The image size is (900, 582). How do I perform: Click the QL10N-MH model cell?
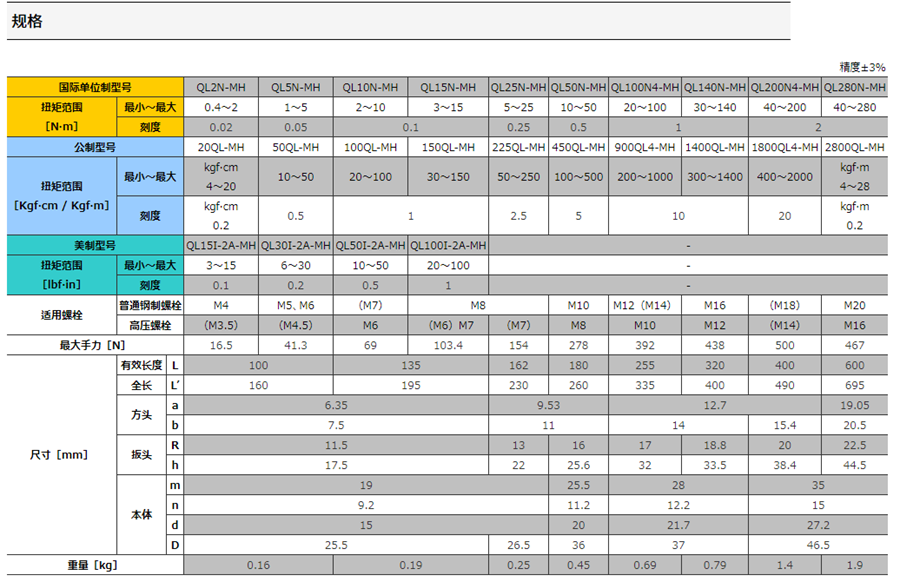click(x=370, y=87)
